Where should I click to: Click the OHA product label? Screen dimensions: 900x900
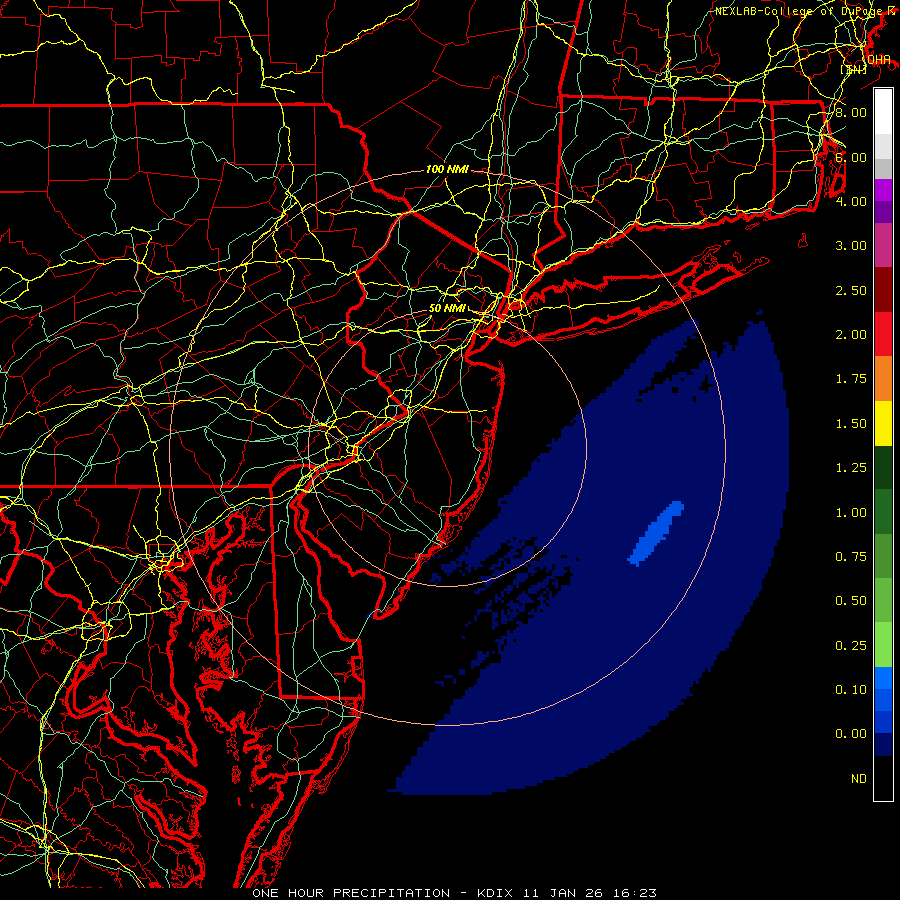pos(879,60)
